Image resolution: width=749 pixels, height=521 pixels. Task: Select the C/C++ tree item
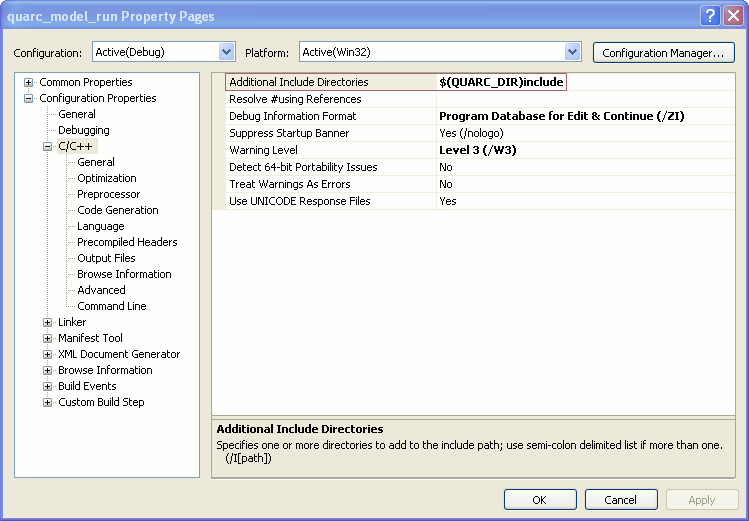tap(75, 146)
